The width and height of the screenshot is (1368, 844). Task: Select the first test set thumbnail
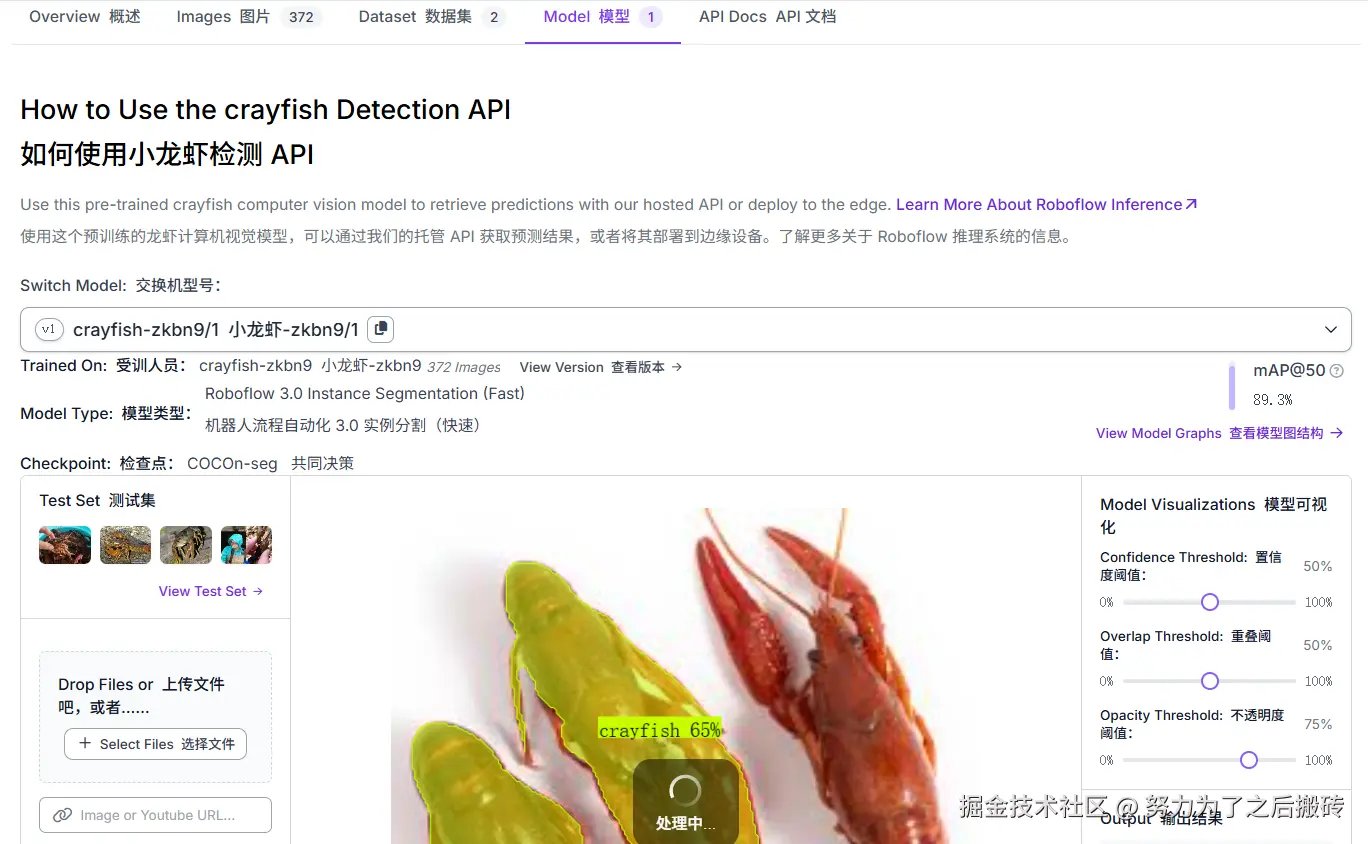(65, 545)
